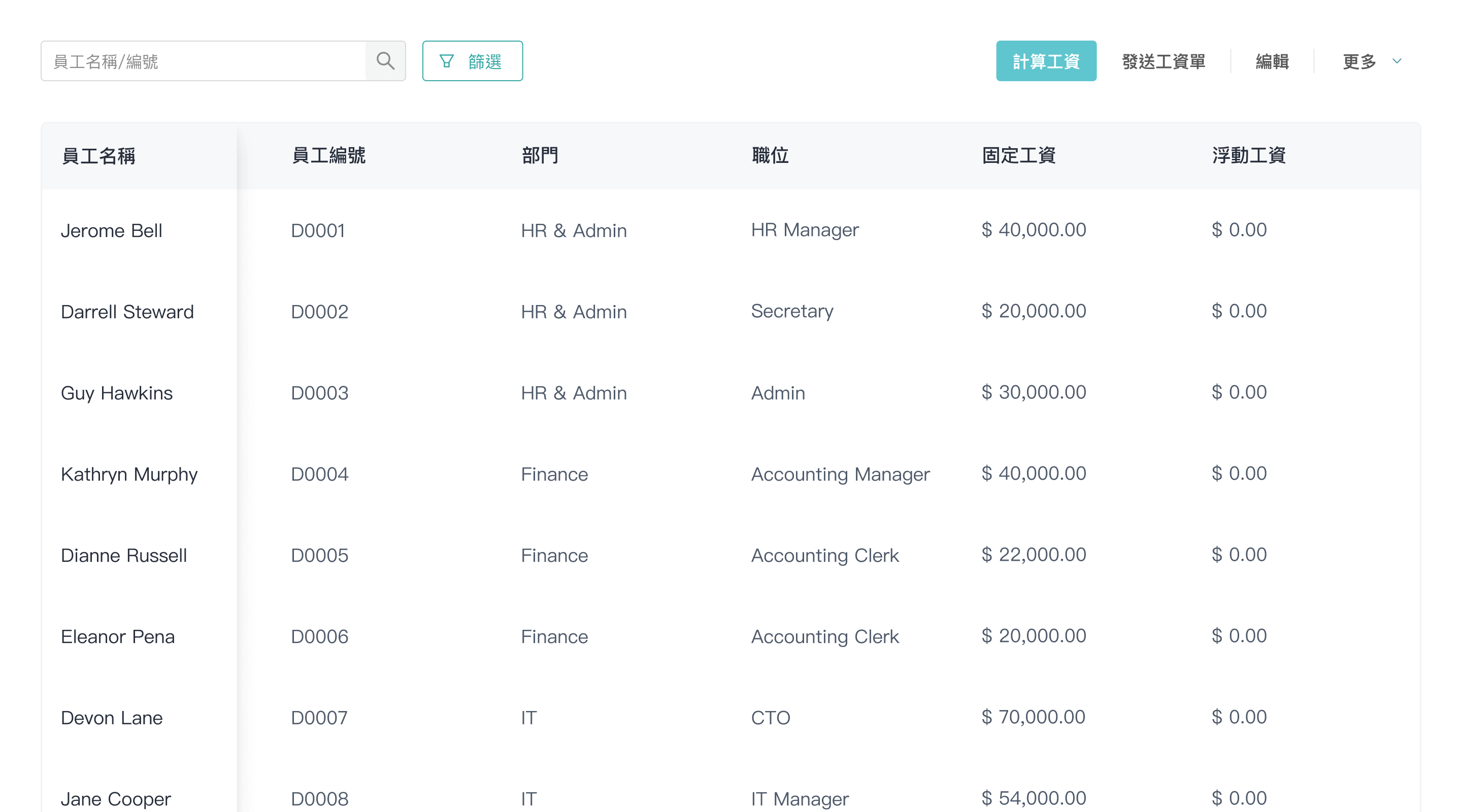The width and height of the screenshot is (1462, 812).
Task: Select employee Eleanor Pena
Action: point(117,637)
